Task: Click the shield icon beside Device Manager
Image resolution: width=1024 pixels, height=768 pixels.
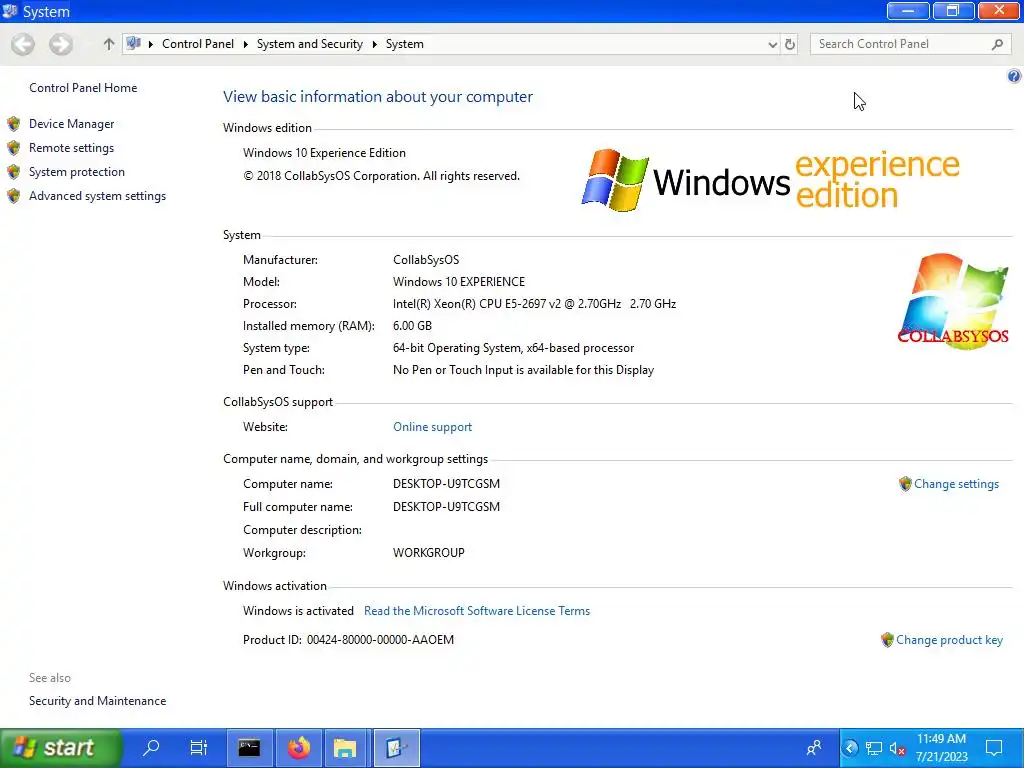Action: coord(14,123)
